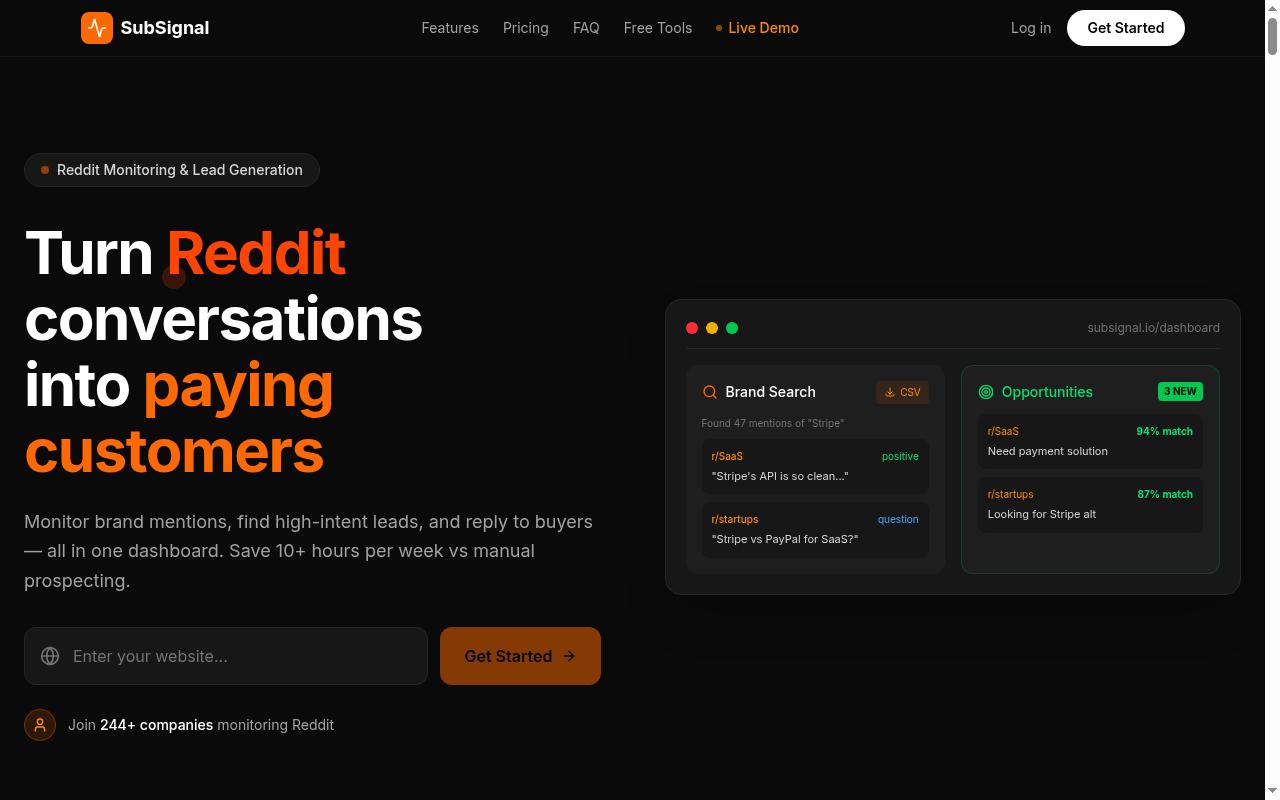Click r/startups label in Opportunities panel
Screen dimensions: 1280x800
(x=1011, y=494)
